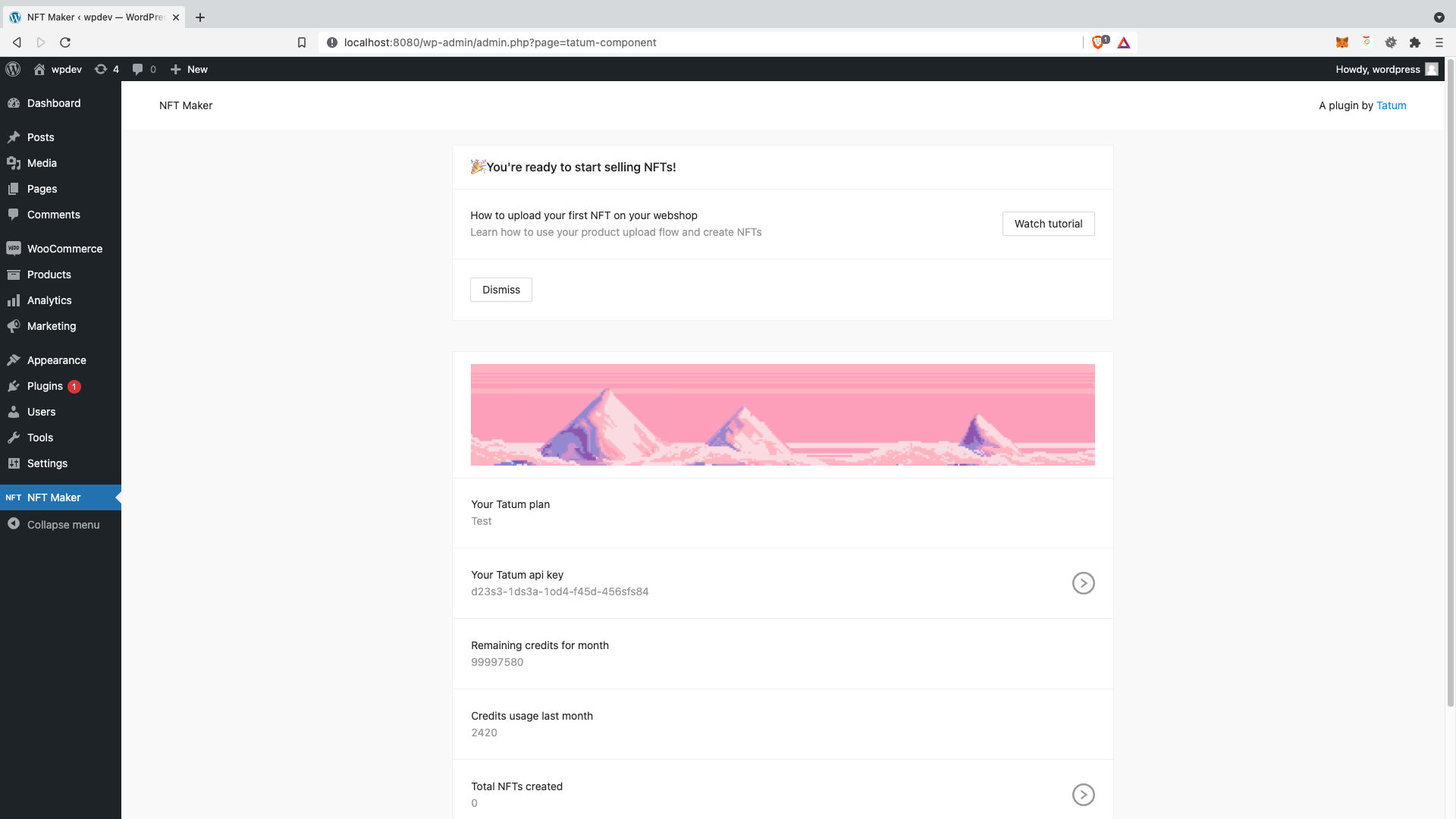Open Comments in the sidebar

[61, 215]
